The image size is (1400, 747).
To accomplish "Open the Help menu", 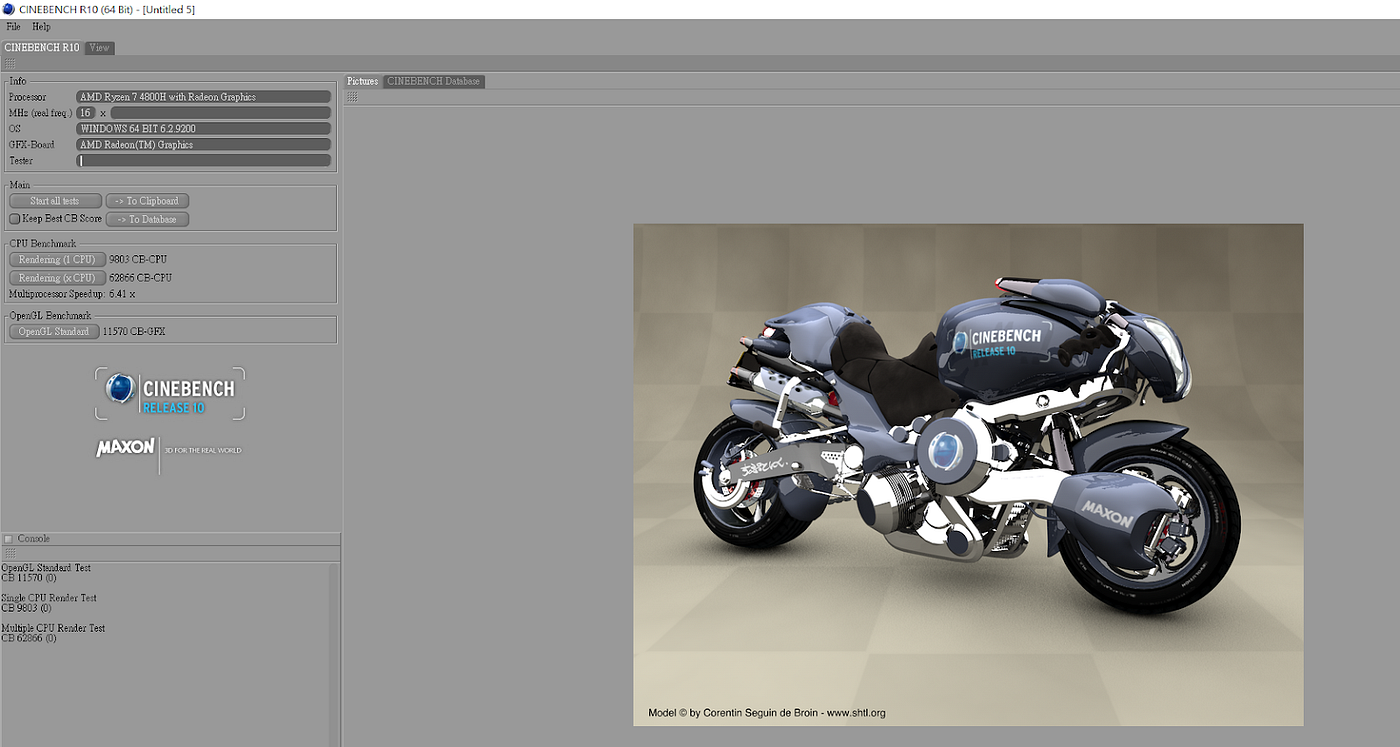I will pyautogui.click(x=41, y=27).
